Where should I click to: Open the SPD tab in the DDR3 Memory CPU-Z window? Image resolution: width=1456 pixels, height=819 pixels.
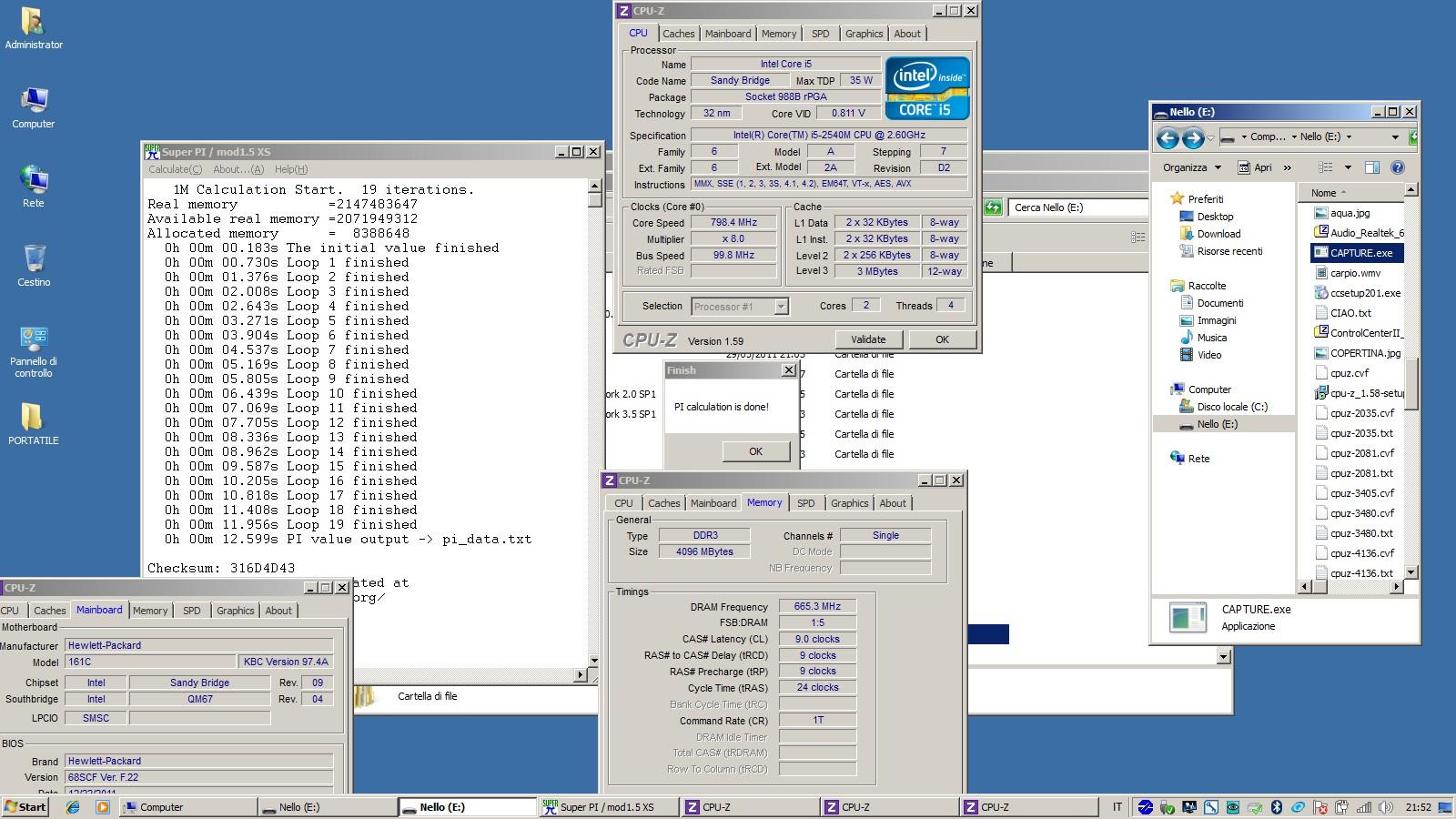click(x=806, y=503)
